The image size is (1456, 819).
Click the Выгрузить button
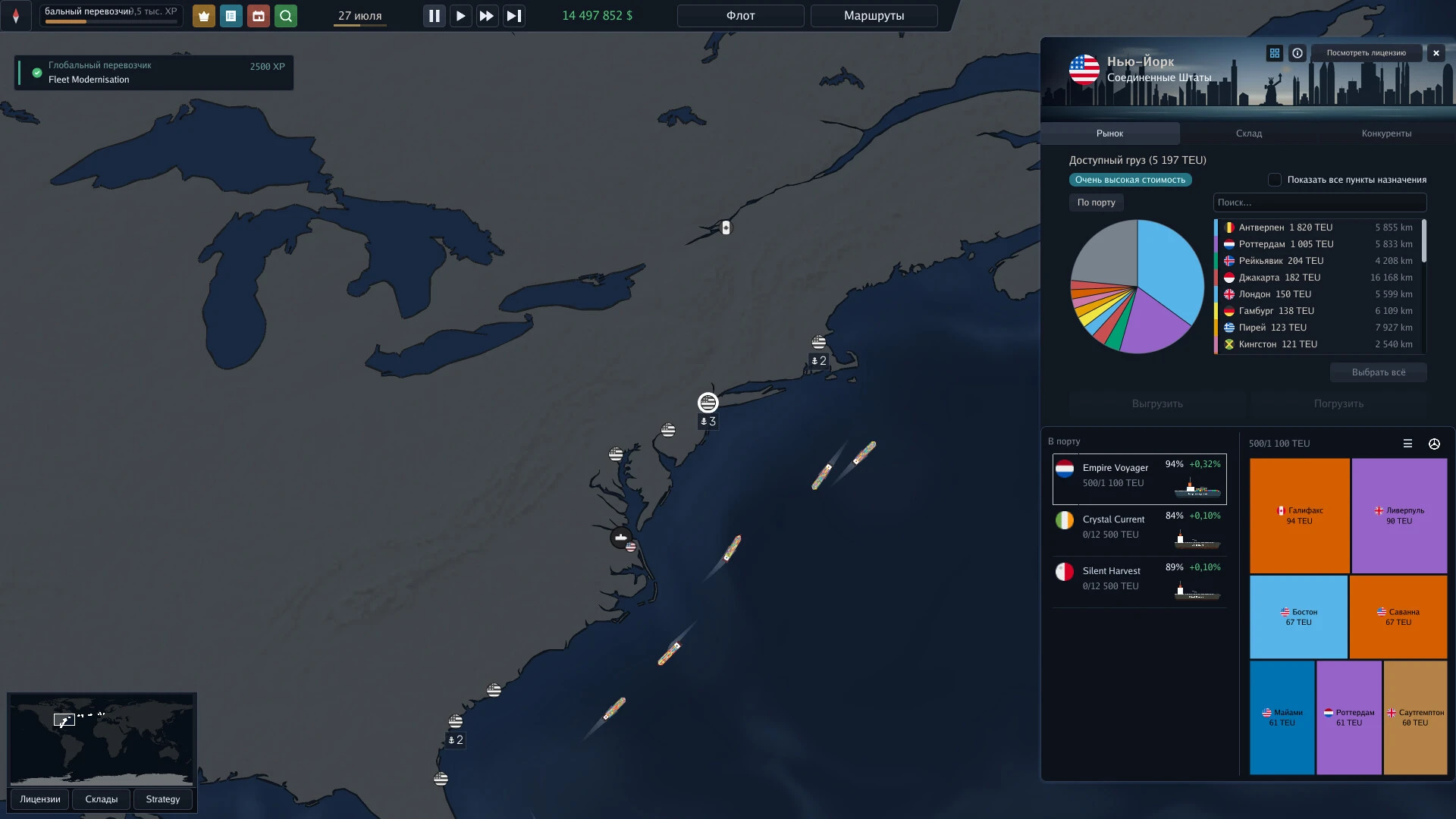tap(1157, 403)
